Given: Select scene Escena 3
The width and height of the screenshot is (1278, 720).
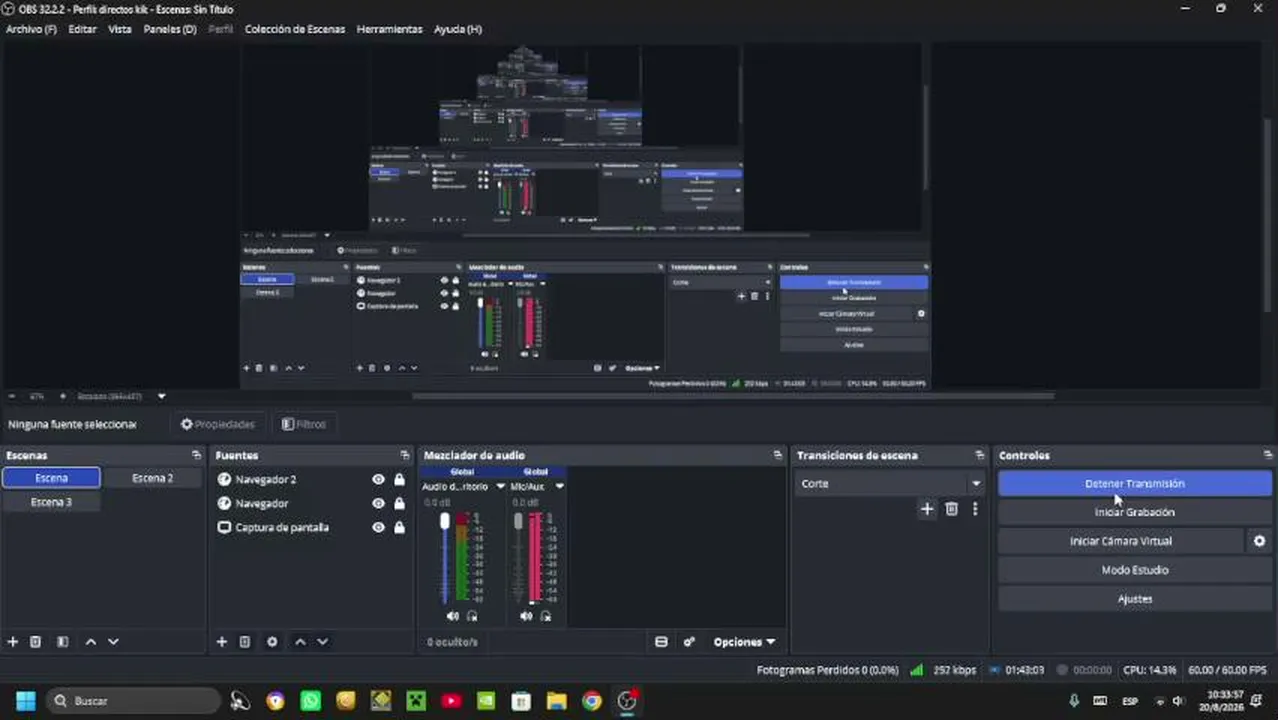Looking at the screenshot, I should 51,502.
